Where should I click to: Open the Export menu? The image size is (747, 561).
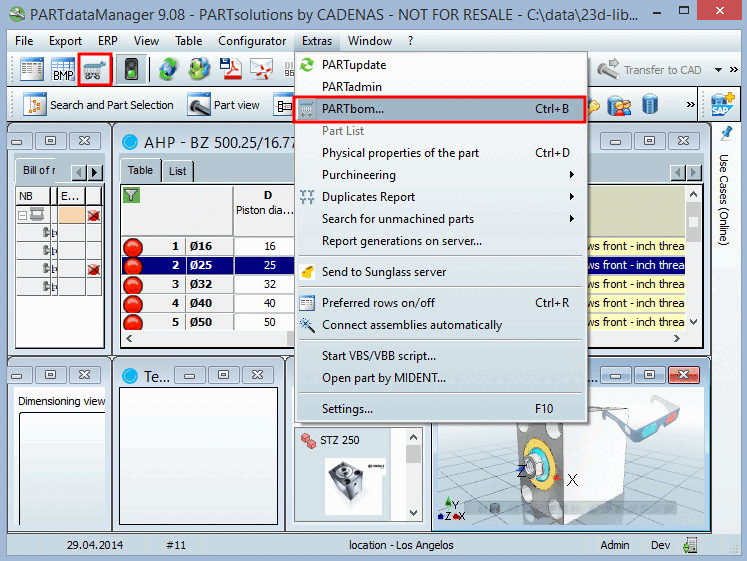(65, 41)
